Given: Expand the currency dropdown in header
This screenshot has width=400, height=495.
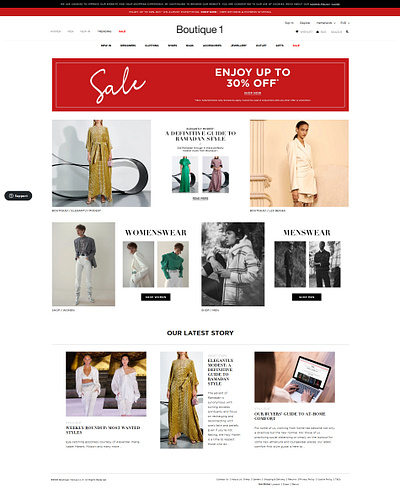Looking at the screenshot, I should click(x=345, y=23).
